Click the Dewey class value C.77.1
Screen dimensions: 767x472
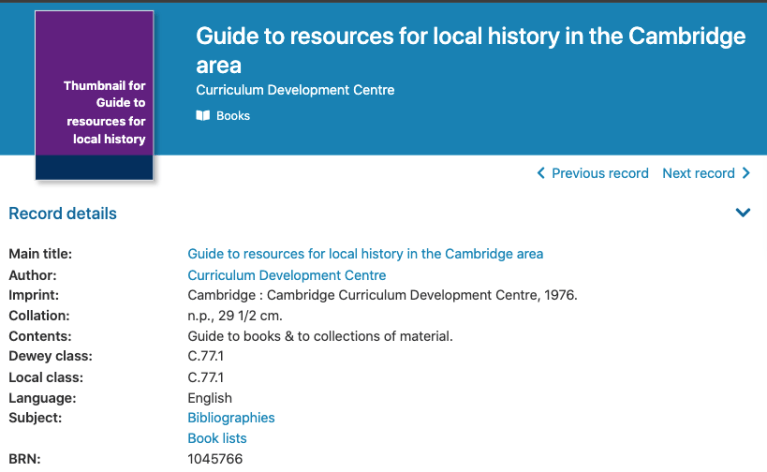(206, 357)
